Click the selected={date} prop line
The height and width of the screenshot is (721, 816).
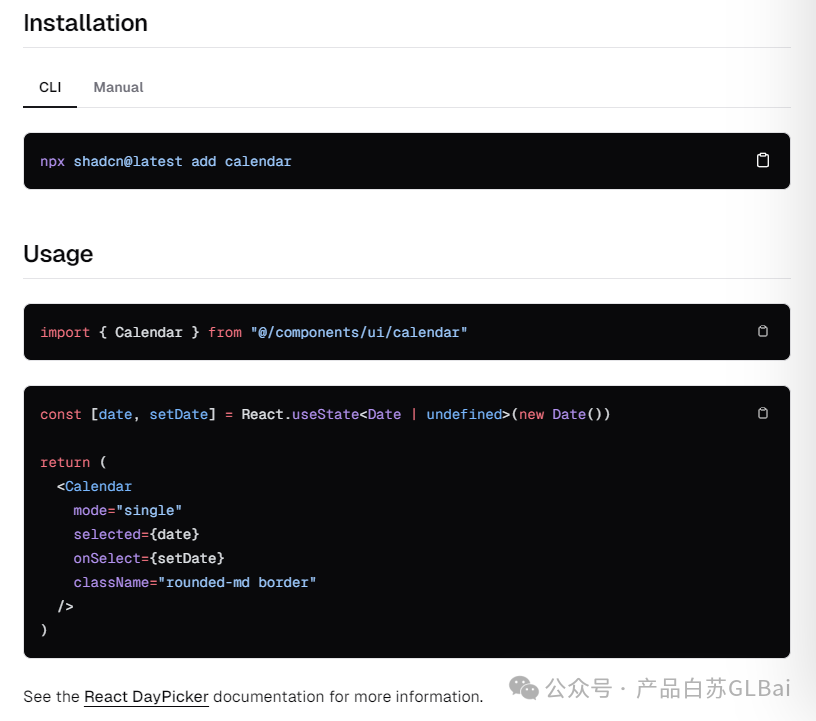136,534
